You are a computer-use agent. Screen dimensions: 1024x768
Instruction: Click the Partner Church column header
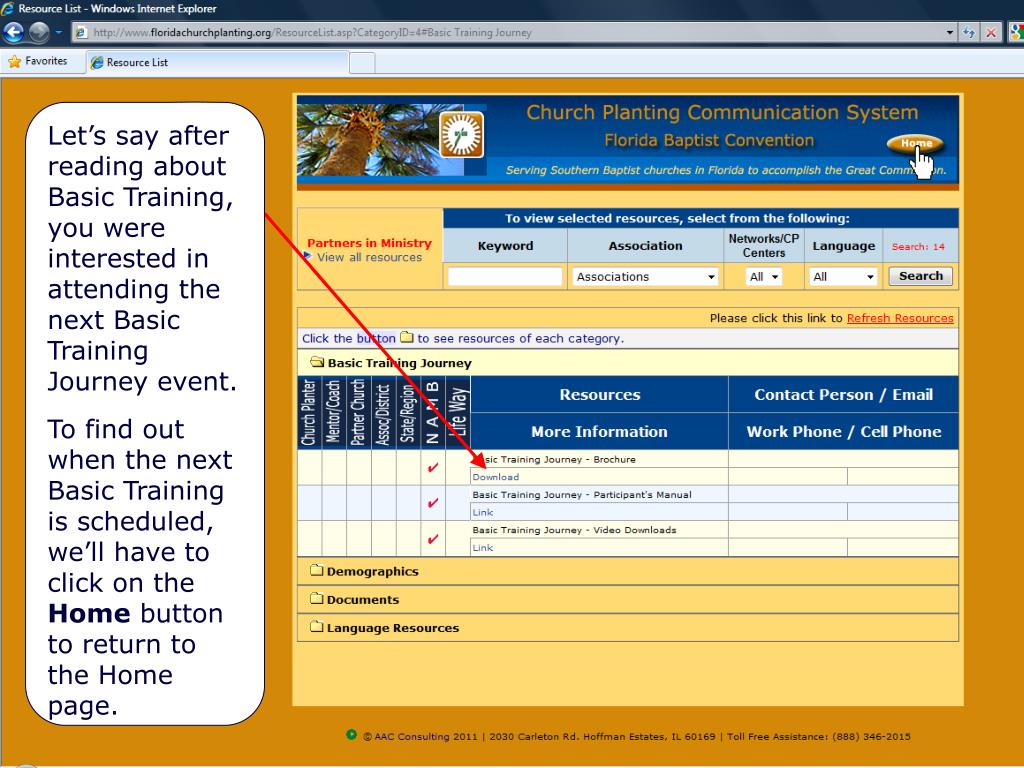pos(359,412)
